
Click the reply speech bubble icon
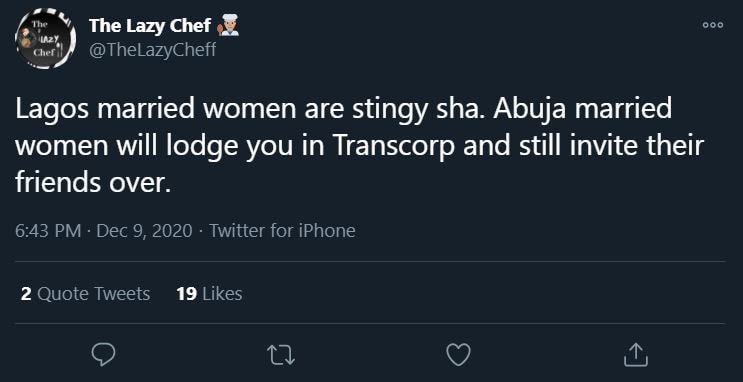click(103, 355)
